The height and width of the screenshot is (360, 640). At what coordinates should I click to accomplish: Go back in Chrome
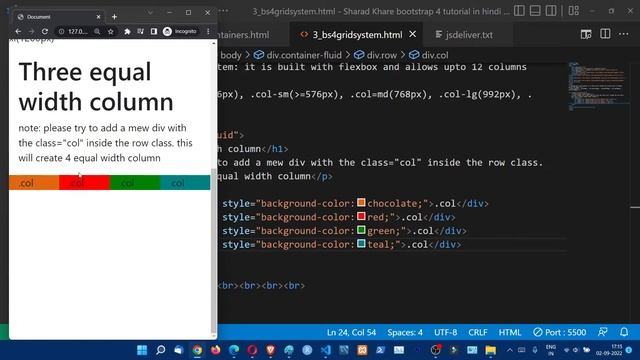coord(18,31)
